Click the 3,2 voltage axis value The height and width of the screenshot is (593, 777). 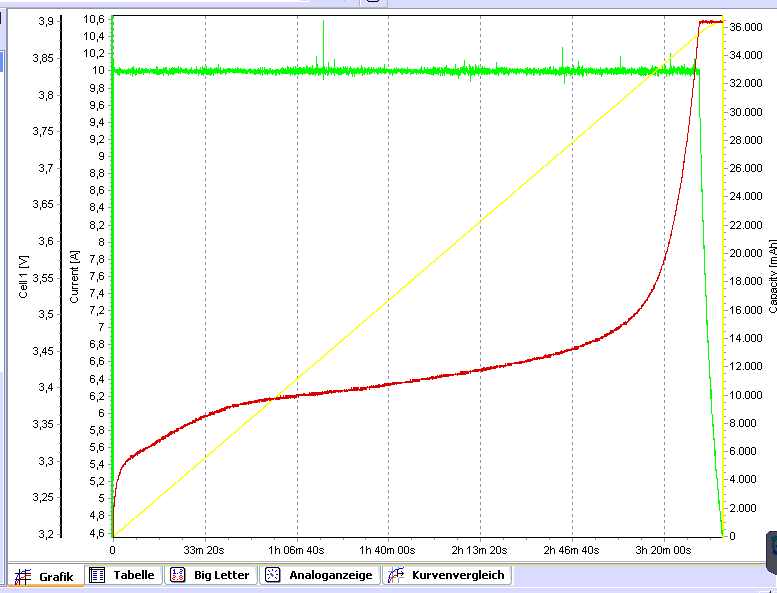click(x=43, y=534)
